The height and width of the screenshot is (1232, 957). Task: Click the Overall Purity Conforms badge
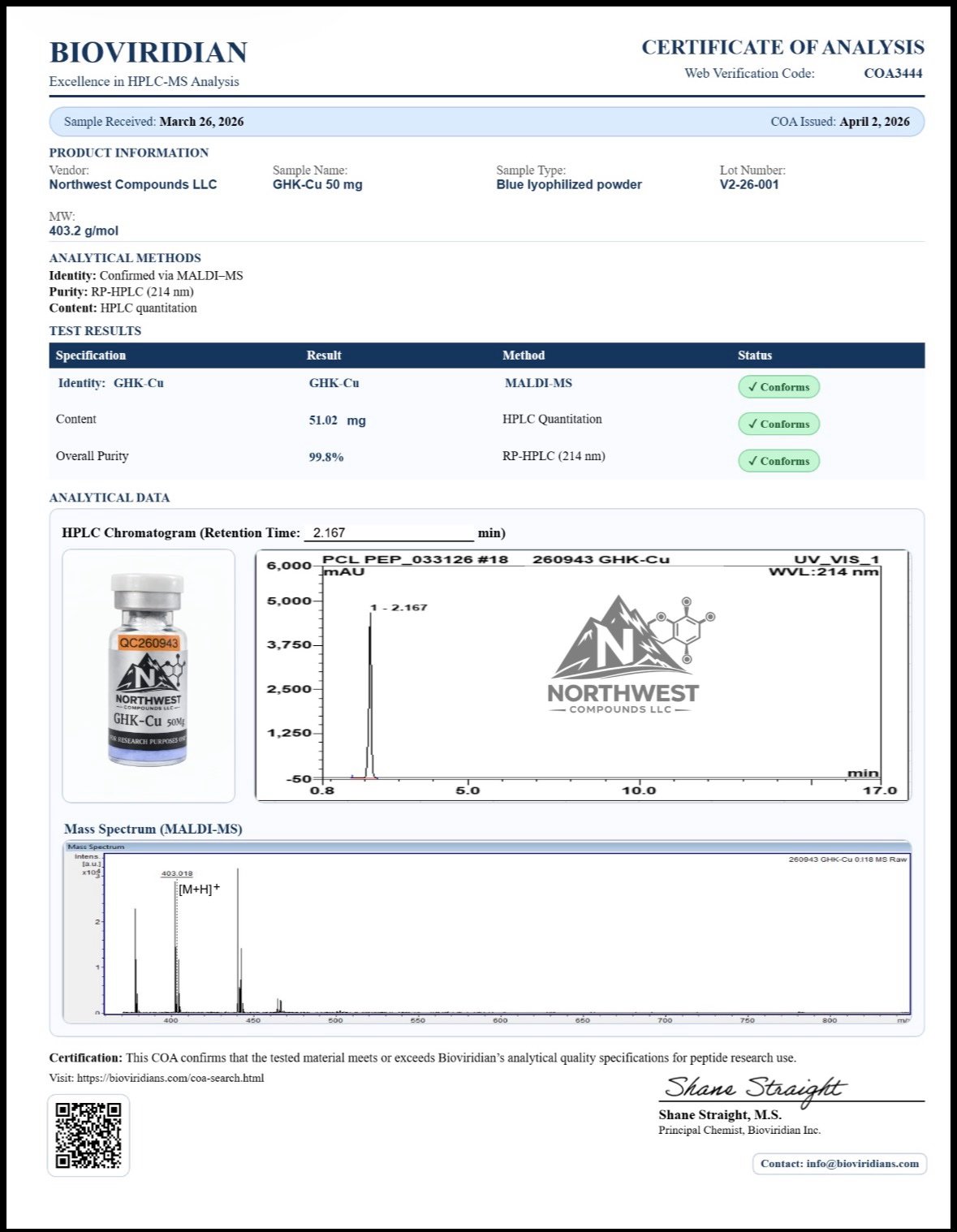[778, 461]
